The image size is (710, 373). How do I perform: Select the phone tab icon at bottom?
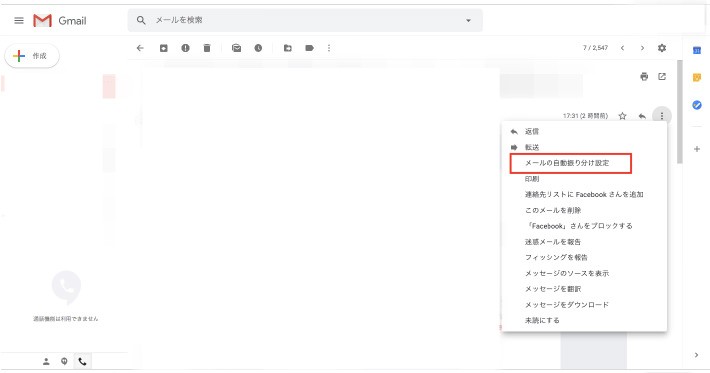coord(82,361)
